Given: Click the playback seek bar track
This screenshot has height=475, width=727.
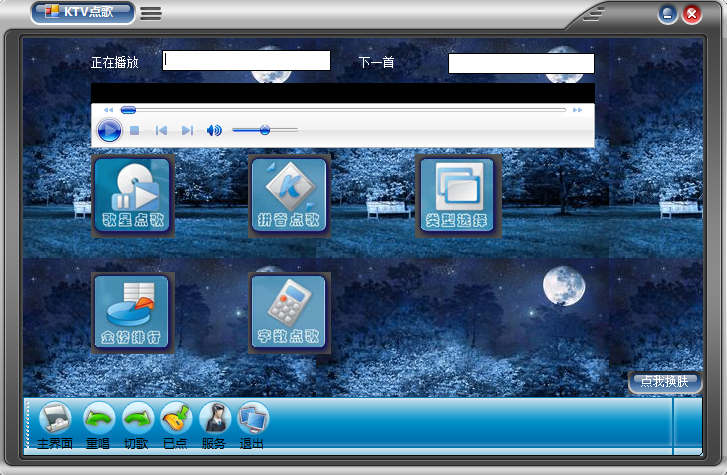Looking at the screenshot, I should click(x=343, y=110).
